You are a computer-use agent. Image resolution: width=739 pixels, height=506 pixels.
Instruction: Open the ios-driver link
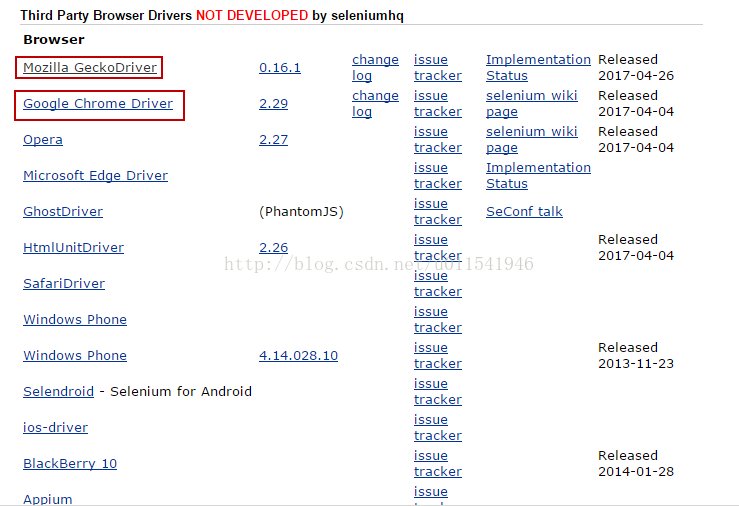point(56,427)
